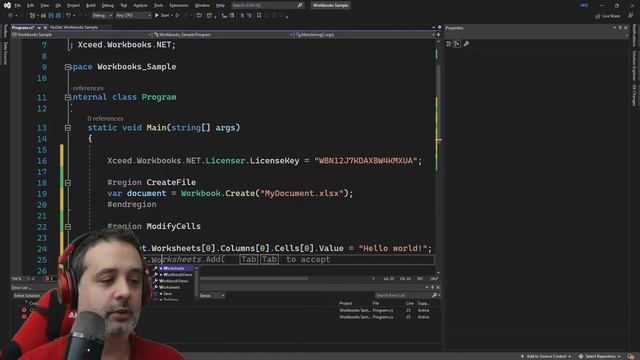Click the Alphabetical sort icon in Properties
The width and height of the screenshot is (640, 360).
pyautogui.click(x=457, y=44)
